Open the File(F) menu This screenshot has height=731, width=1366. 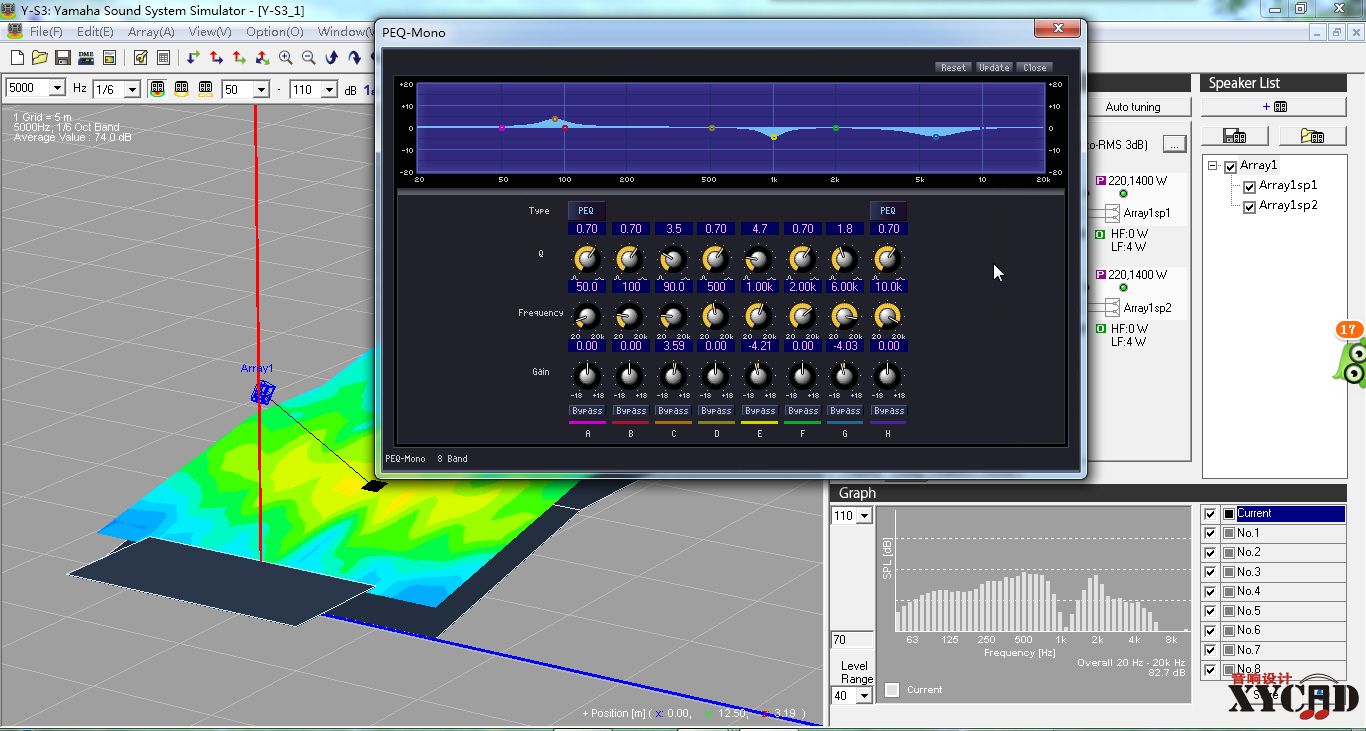46,31
